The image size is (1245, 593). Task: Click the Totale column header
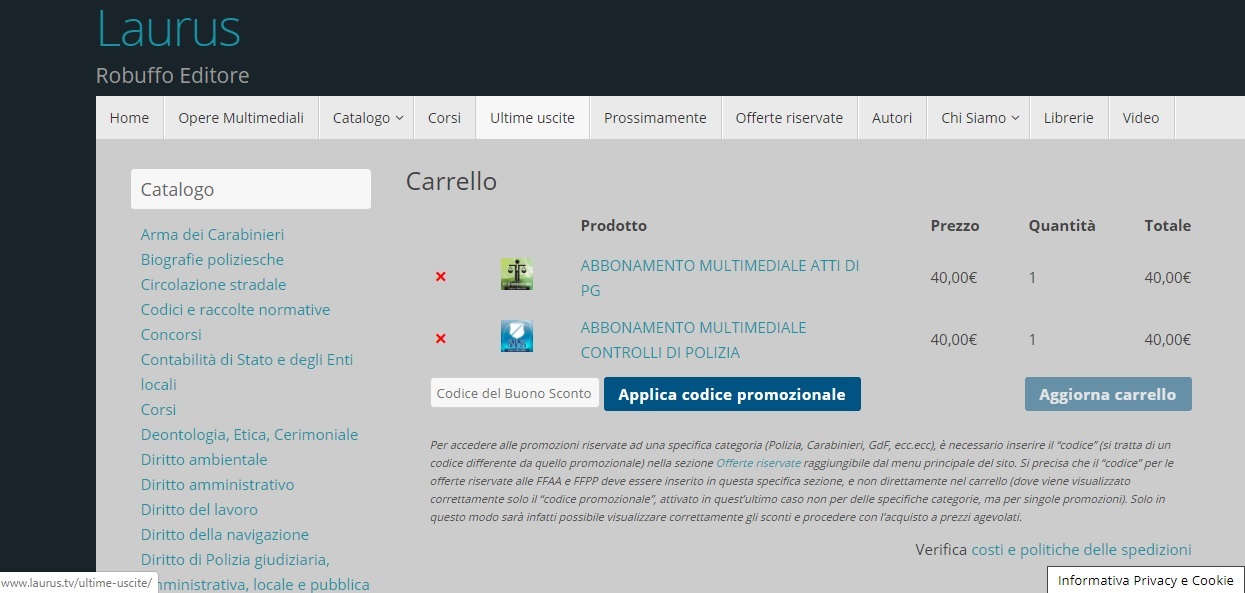click(1168, 226)
